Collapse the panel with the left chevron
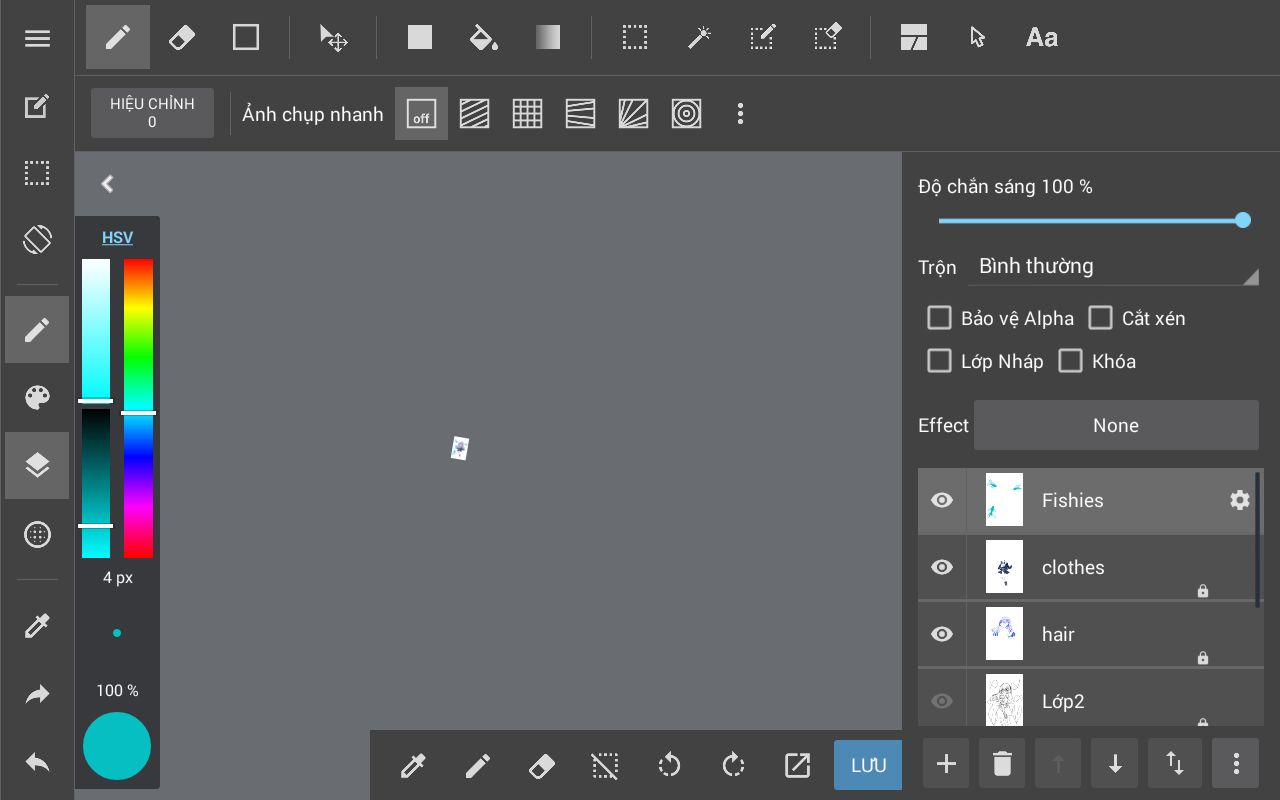 108,183
